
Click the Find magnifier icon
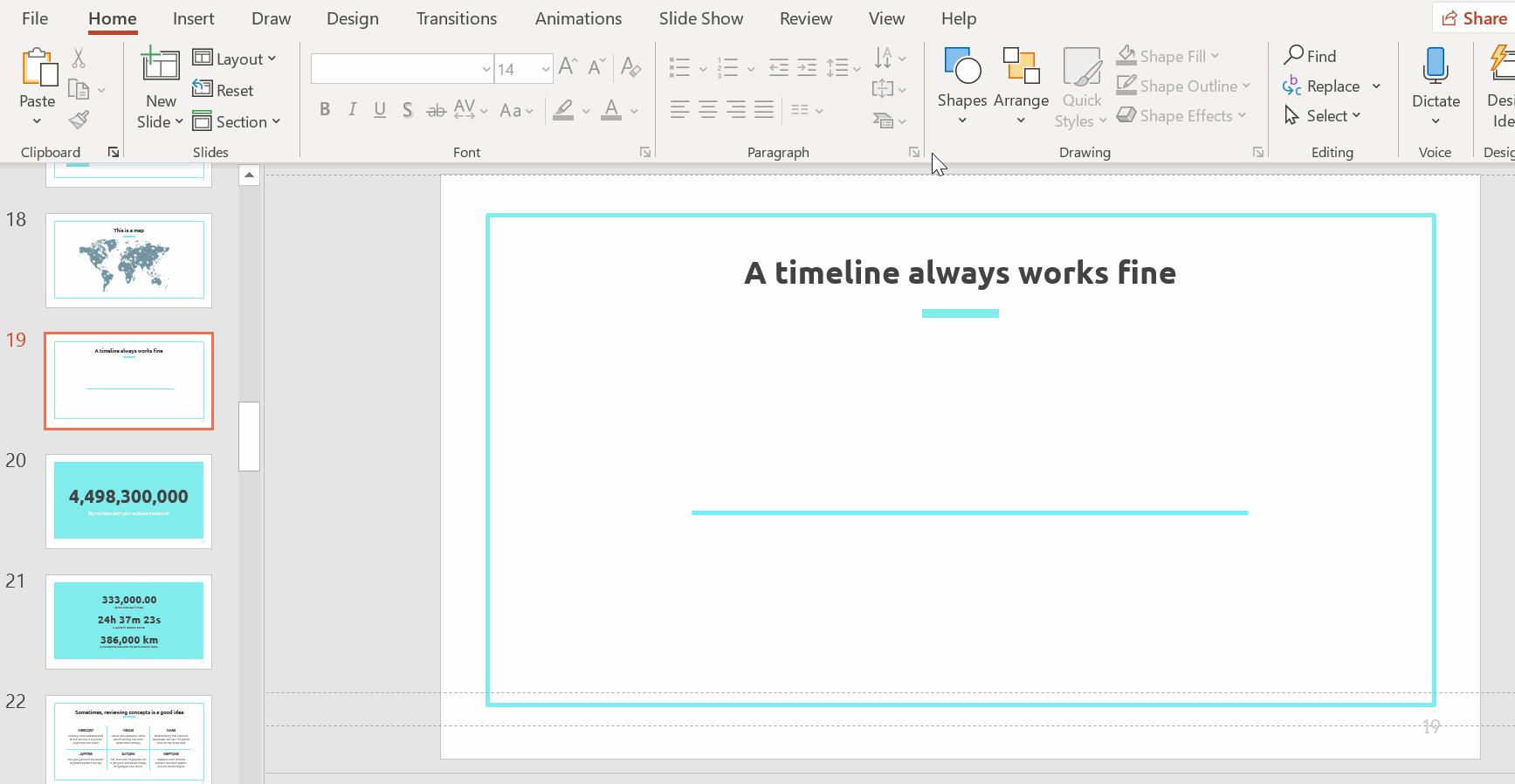coord(1294,56)
